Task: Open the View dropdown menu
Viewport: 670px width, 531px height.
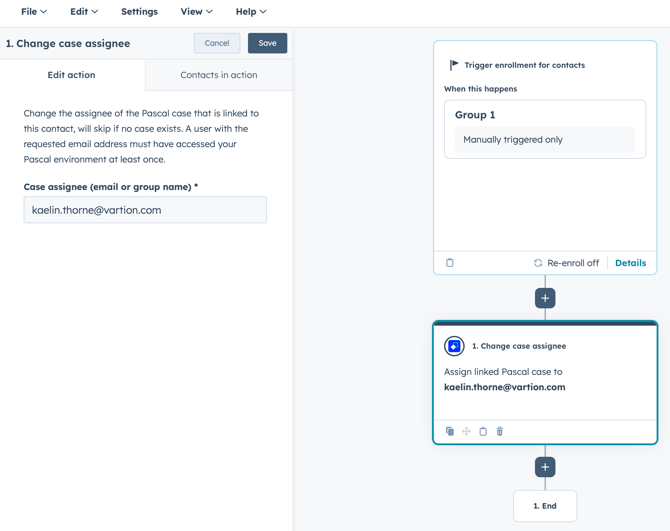Action: [x=196, y=12]
